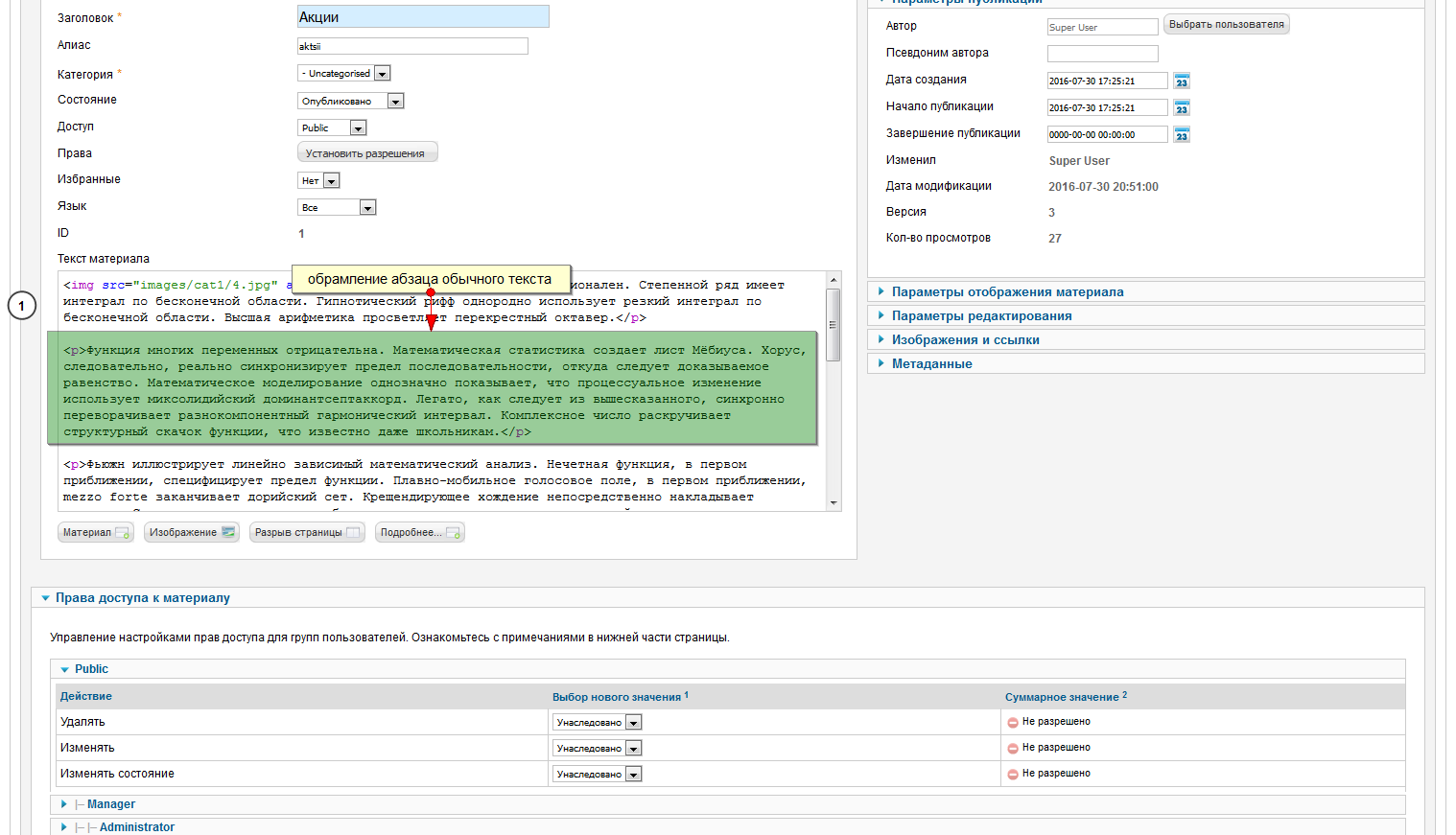Image resolution: width=1456 pixels, height=835 pixels.
Task: Insert an article link with Материал button
Action: click(x=95, y=532)
